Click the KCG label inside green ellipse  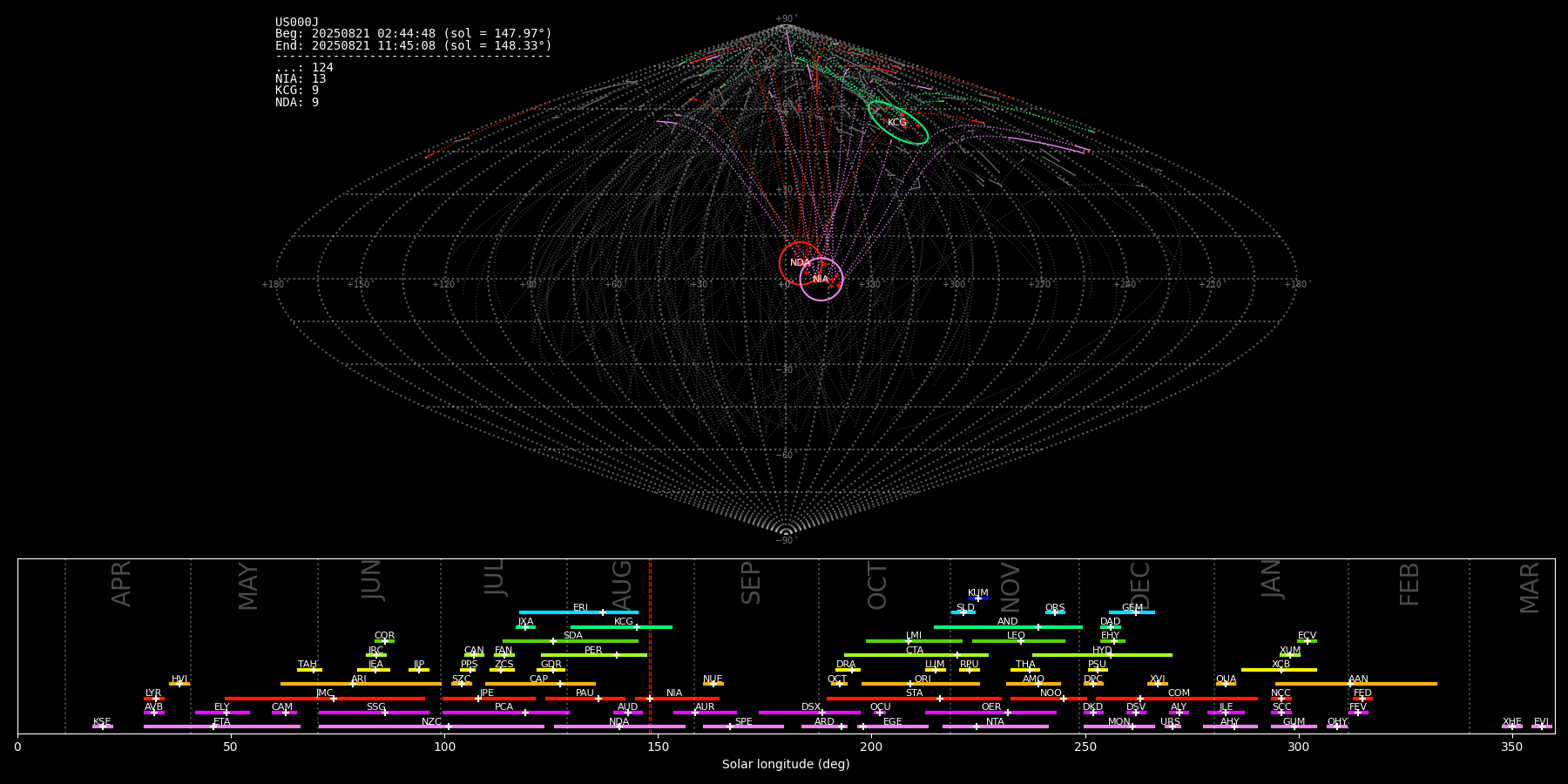coord(896,123)
